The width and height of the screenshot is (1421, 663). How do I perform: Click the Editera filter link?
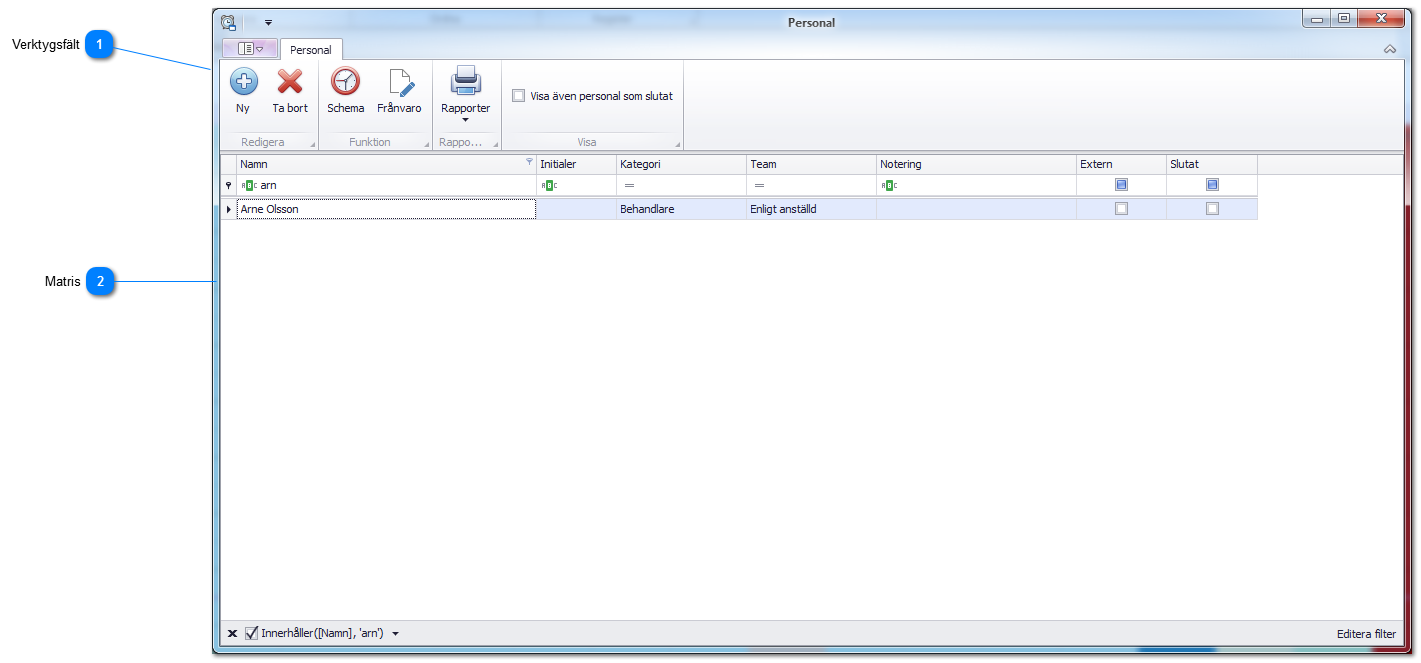click(x=1365, y=634)
